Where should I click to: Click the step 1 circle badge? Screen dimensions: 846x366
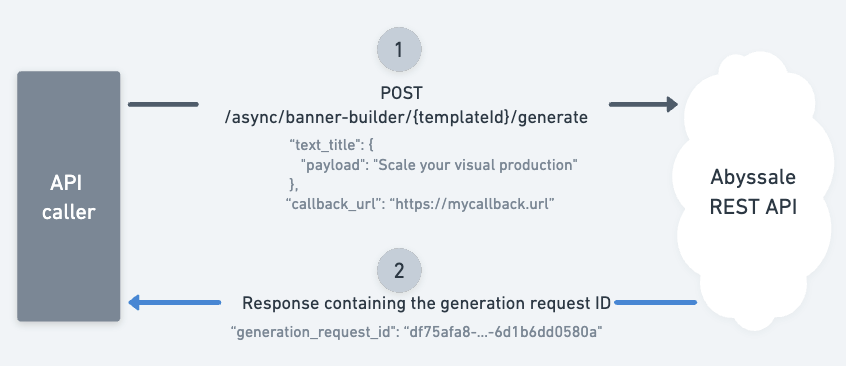(399, 50)
